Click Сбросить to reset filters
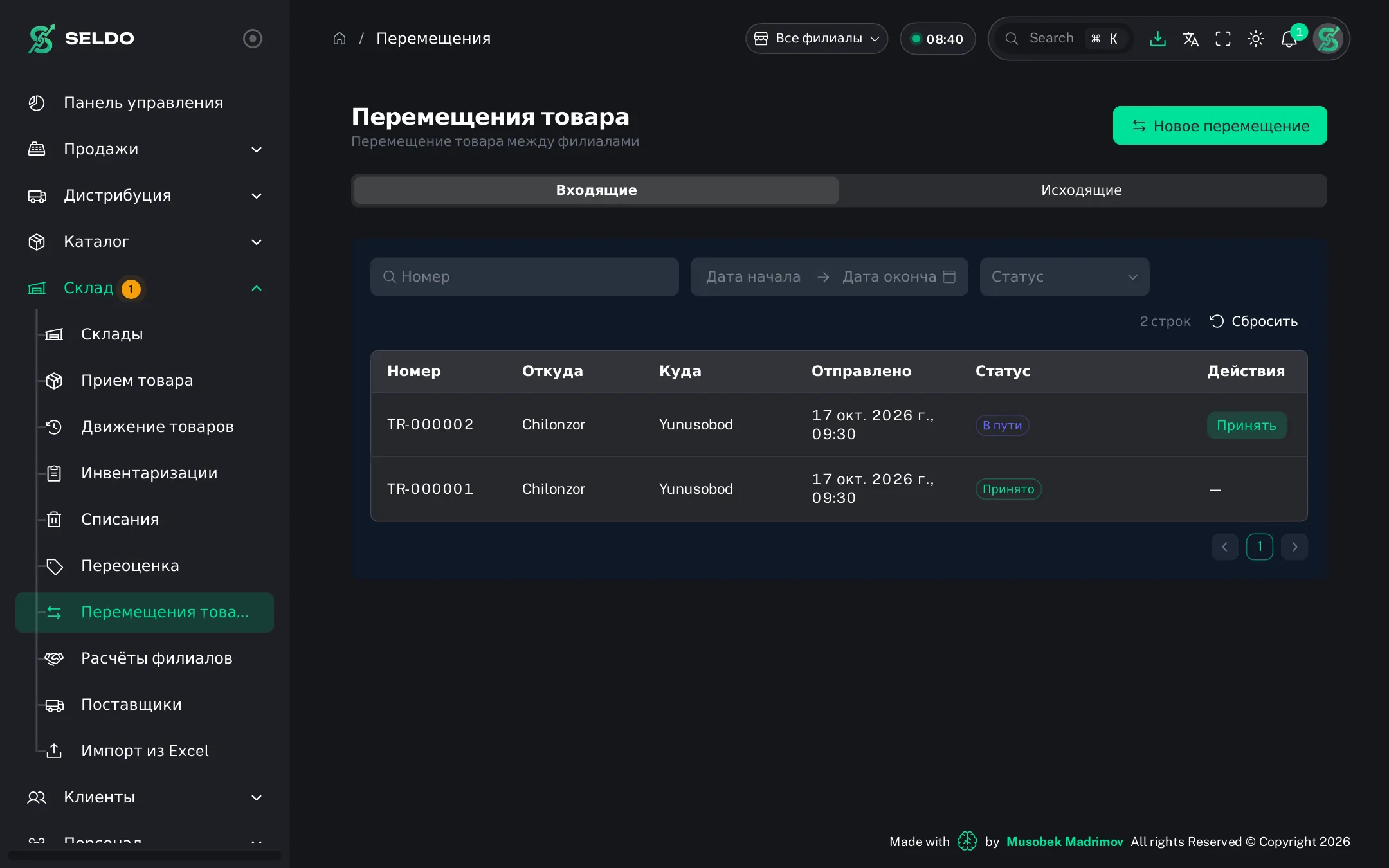The width and height of the screenshot is (1389, 868). (x=1253, y=321)
